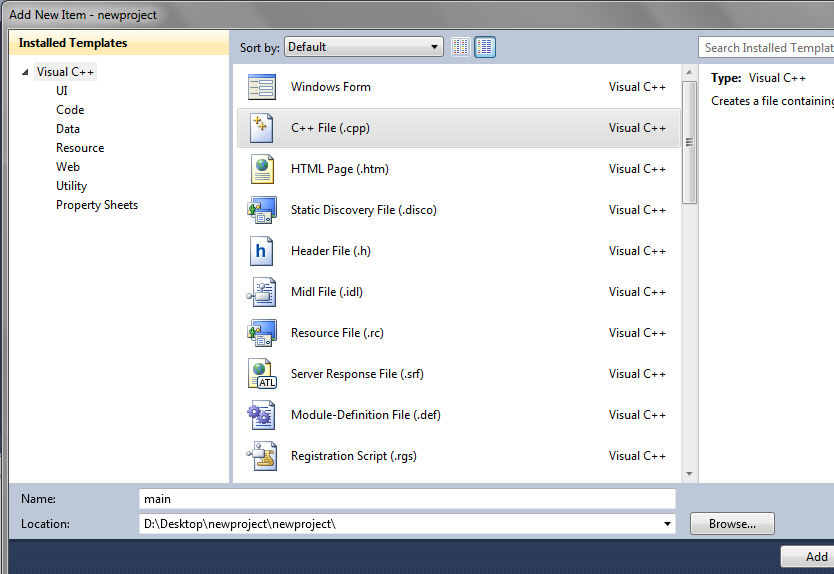Screen dimensions: 834x574
Task: Click the Browse... button
Action: point(732,524)
